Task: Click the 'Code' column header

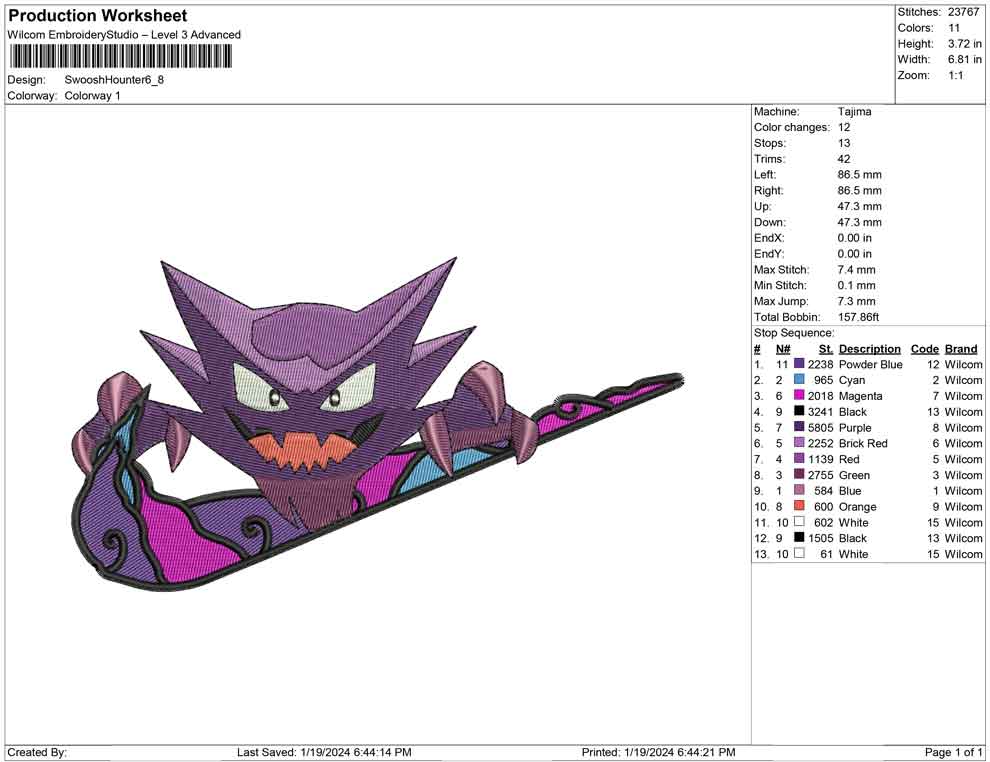Action: 924,349
